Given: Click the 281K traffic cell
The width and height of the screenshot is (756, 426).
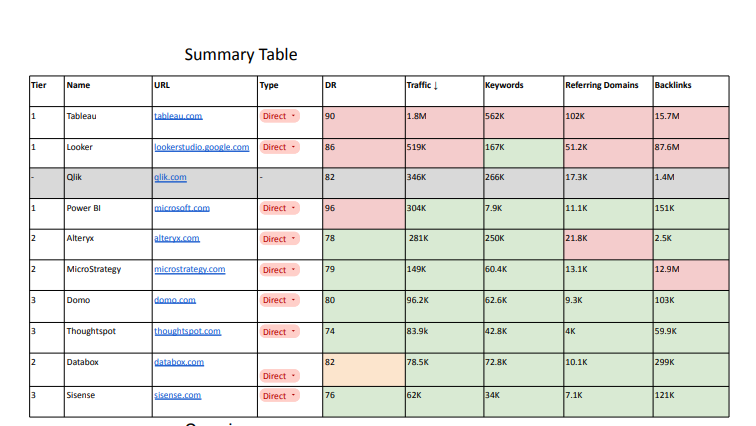Looking at the screenshot, I should point(444,244).
